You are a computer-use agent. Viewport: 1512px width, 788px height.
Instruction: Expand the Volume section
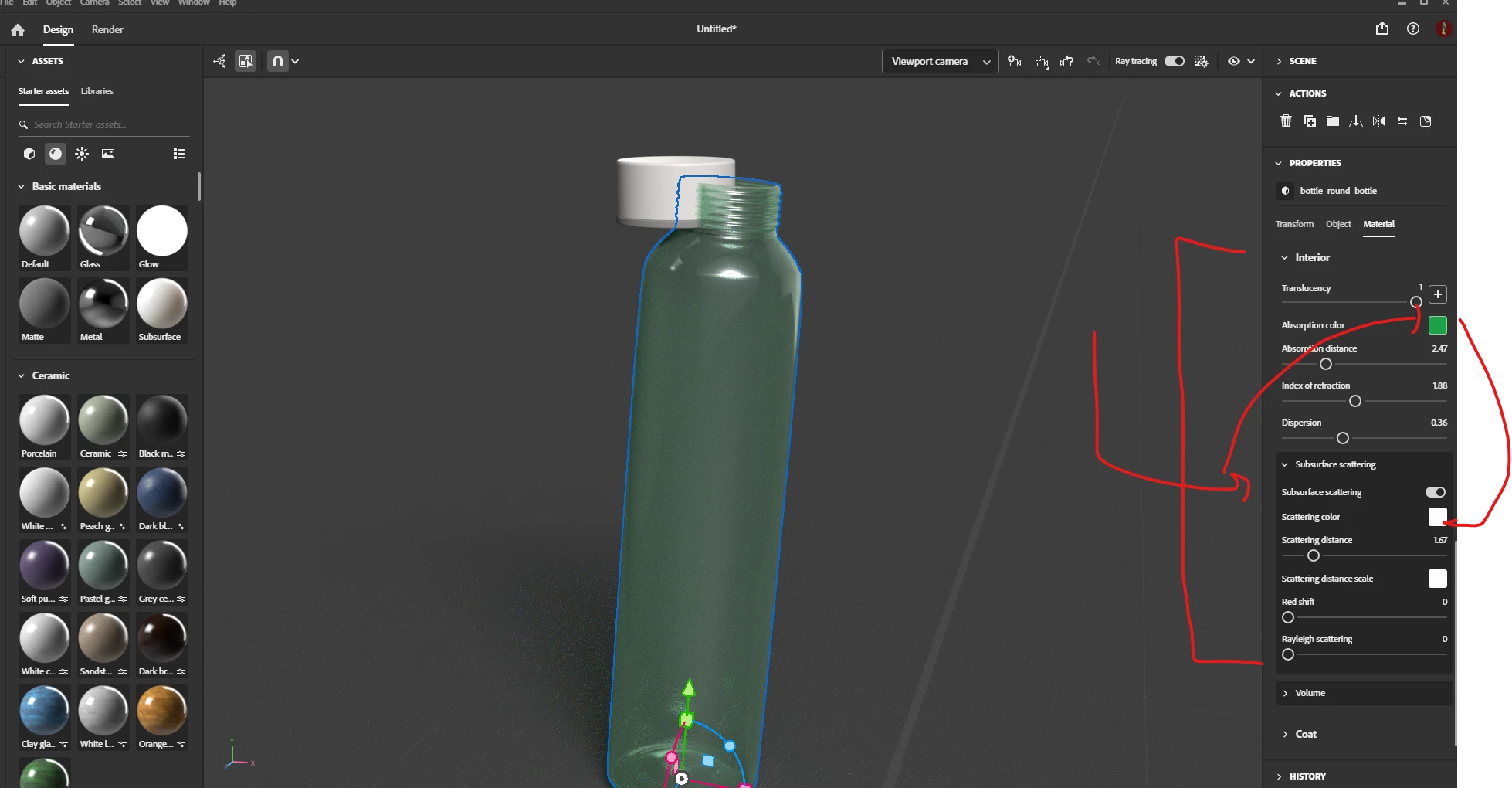(x=1285, y=693)
